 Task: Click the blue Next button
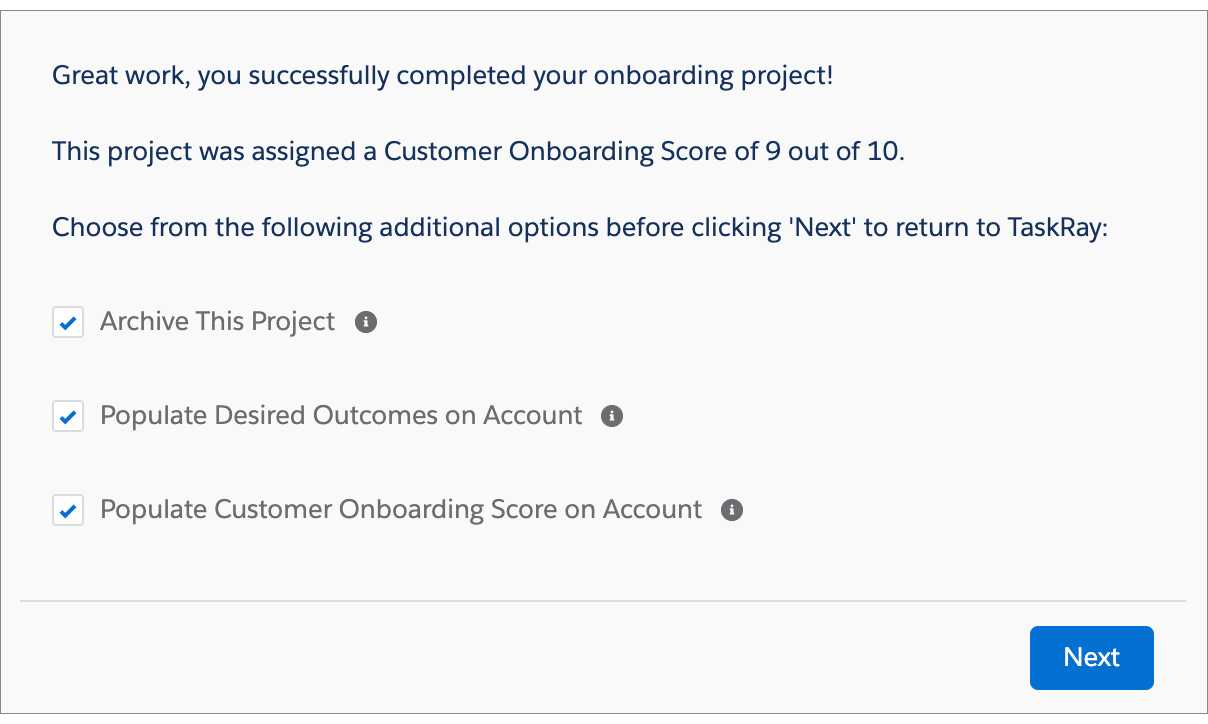pos(1092,657)
